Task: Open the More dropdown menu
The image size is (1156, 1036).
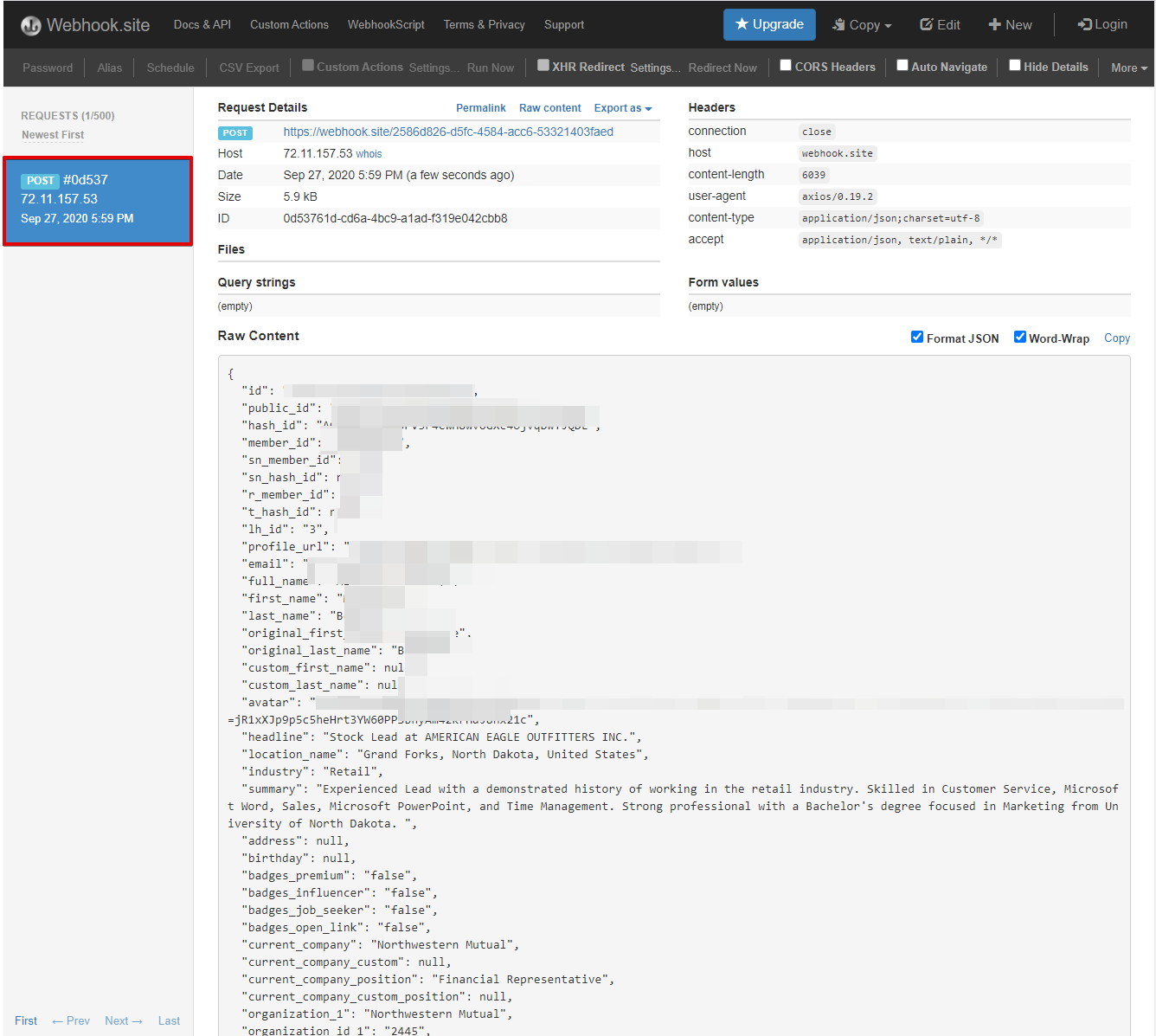Action: pos(1128,68)
